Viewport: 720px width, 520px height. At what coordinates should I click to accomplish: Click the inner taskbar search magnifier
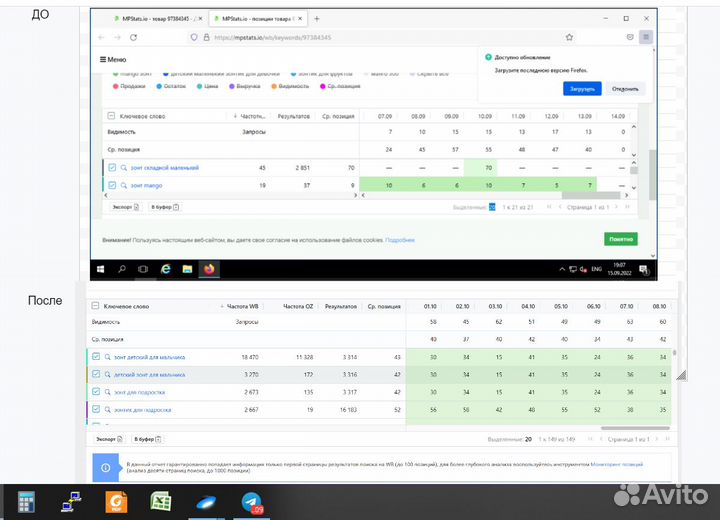pos(122,269)
